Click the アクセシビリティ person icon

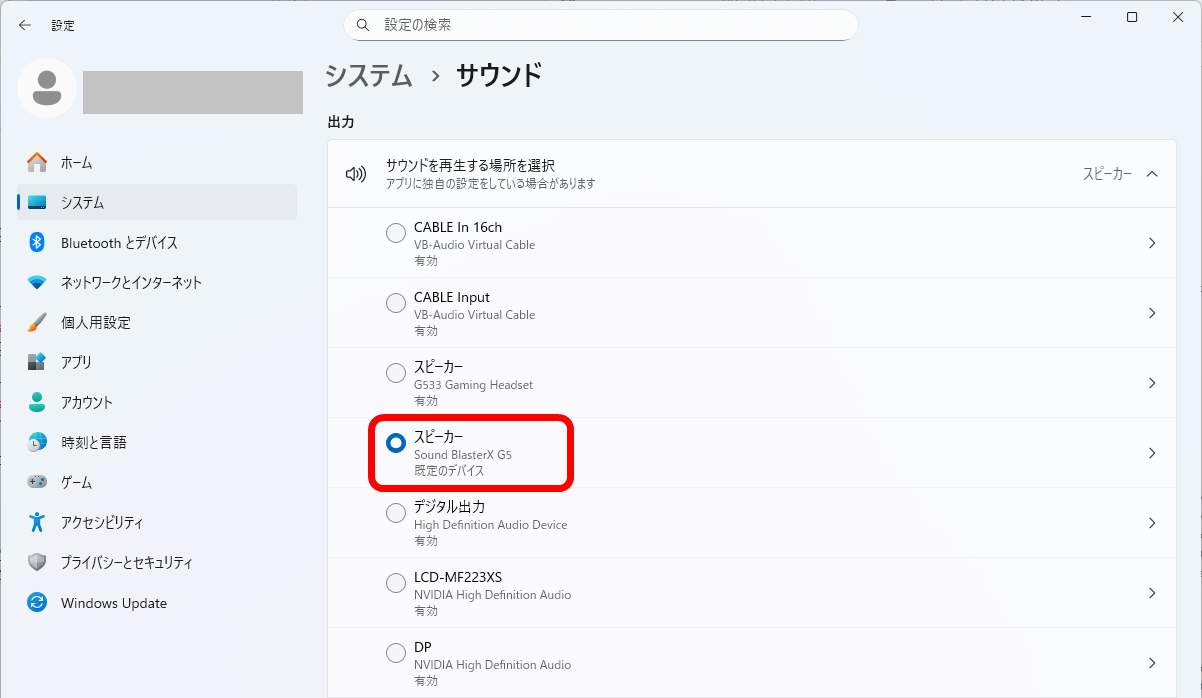pyautogui.click(x=37, y=522)
